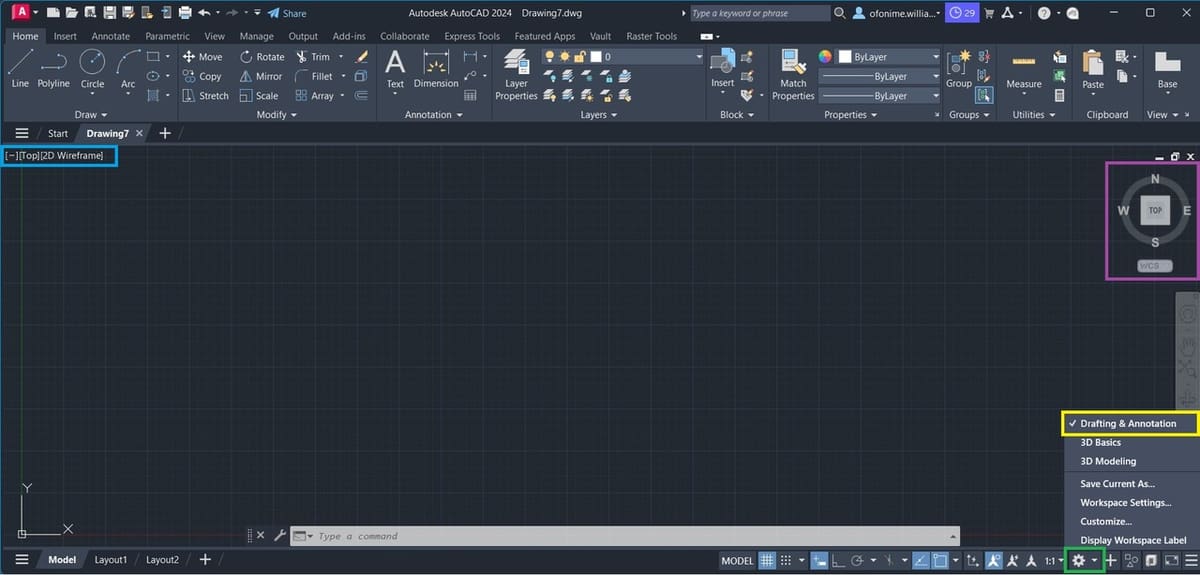This screenshot has width=1200, height=575.
Task: Click the white ByLayer color swatch
Action: pyautogui.click(x=845, y=57)
